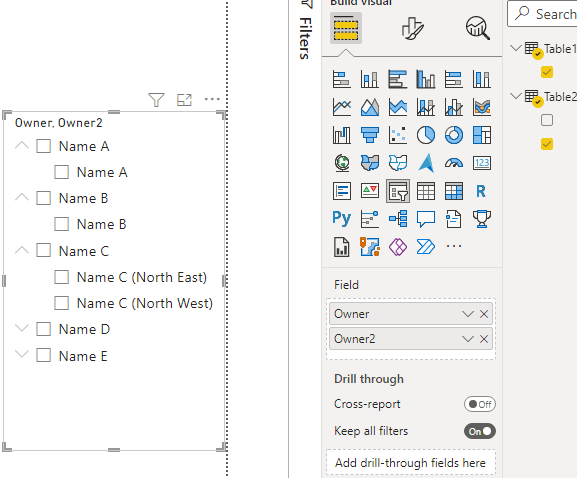This screenshot has height=478, width=577.
Task: Pick the Donut chart visual
Action: tap(454, 135)
